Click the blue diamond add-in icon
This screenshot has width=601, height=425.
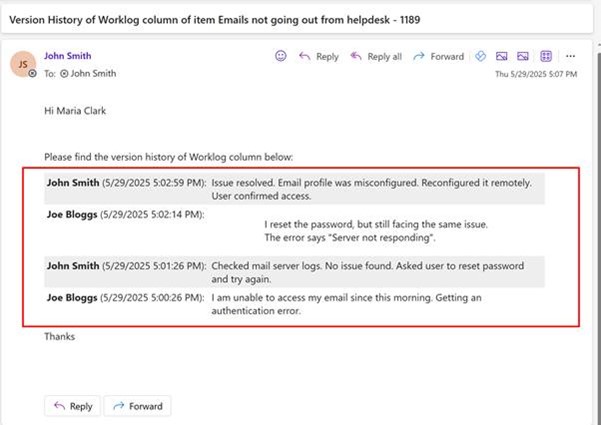point(480,56)
